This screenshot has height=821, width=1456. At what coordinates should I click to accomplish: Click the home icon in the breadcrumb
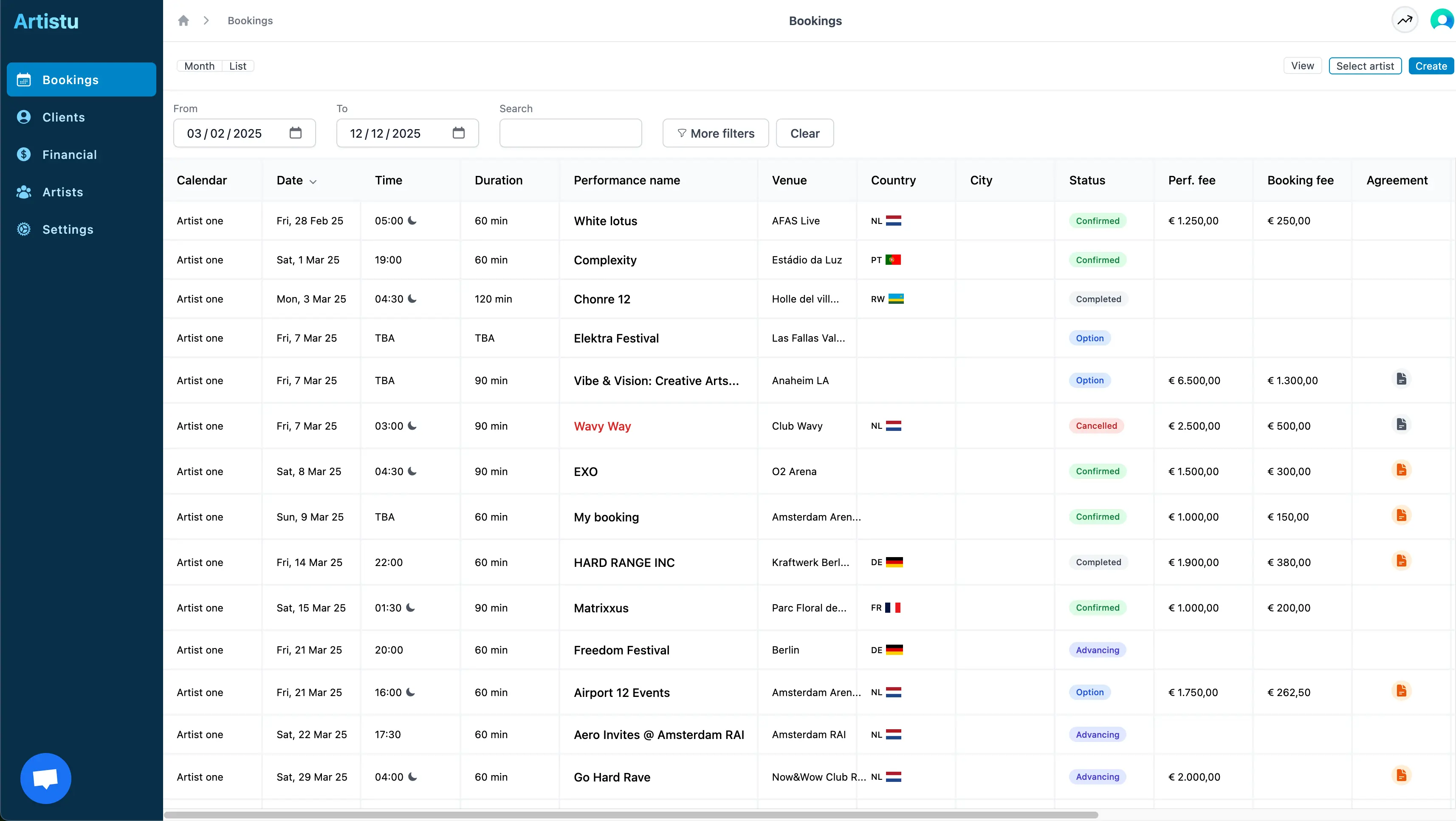(183, 20)
